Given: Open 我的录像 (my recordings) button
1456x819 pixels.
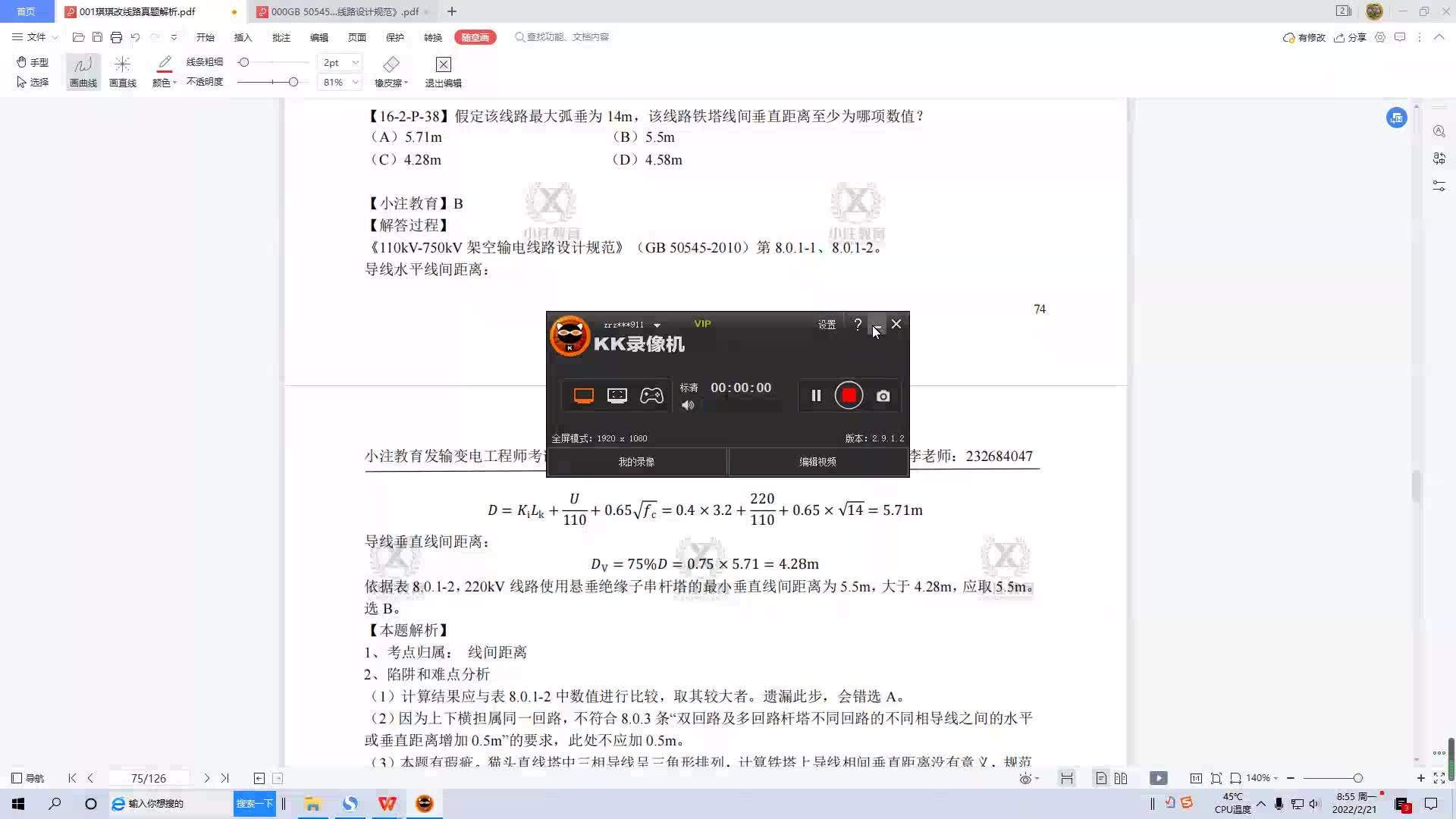Looking at the screenshot, I should click(636, 462).
